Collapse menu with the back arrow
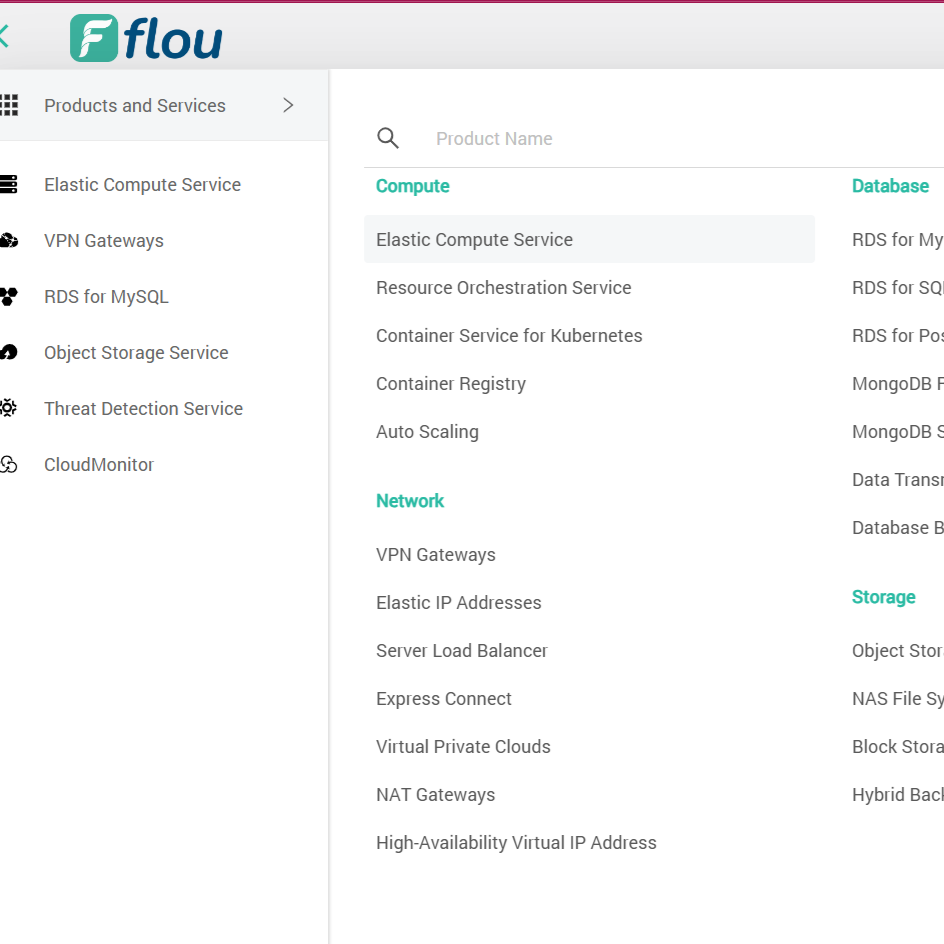This screenshot has height=944, width=944. coord(4,37)
